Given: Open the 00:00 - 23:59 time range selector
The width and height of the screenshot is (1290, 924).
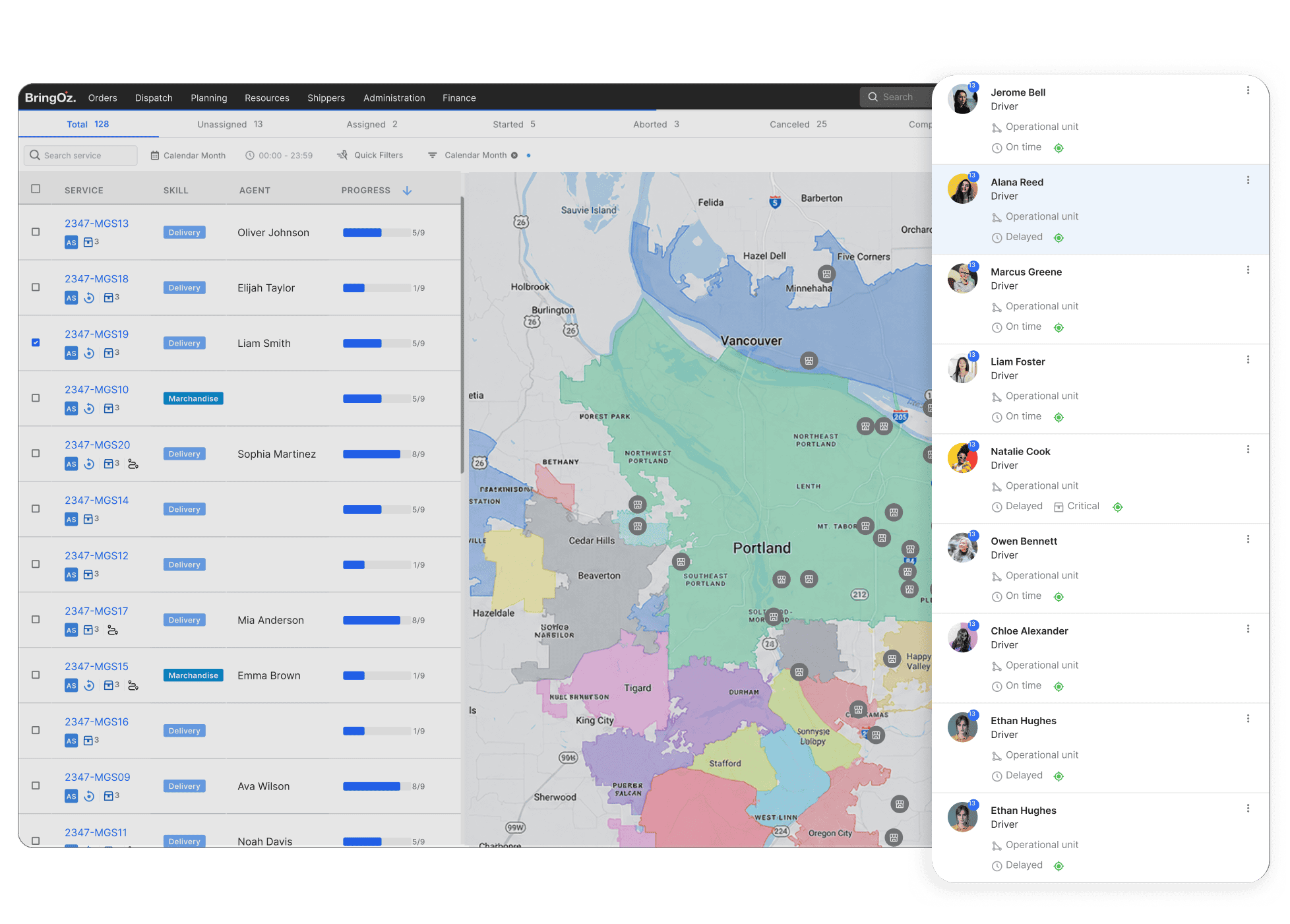Looking at the screenshot, I should pos(279,155).
